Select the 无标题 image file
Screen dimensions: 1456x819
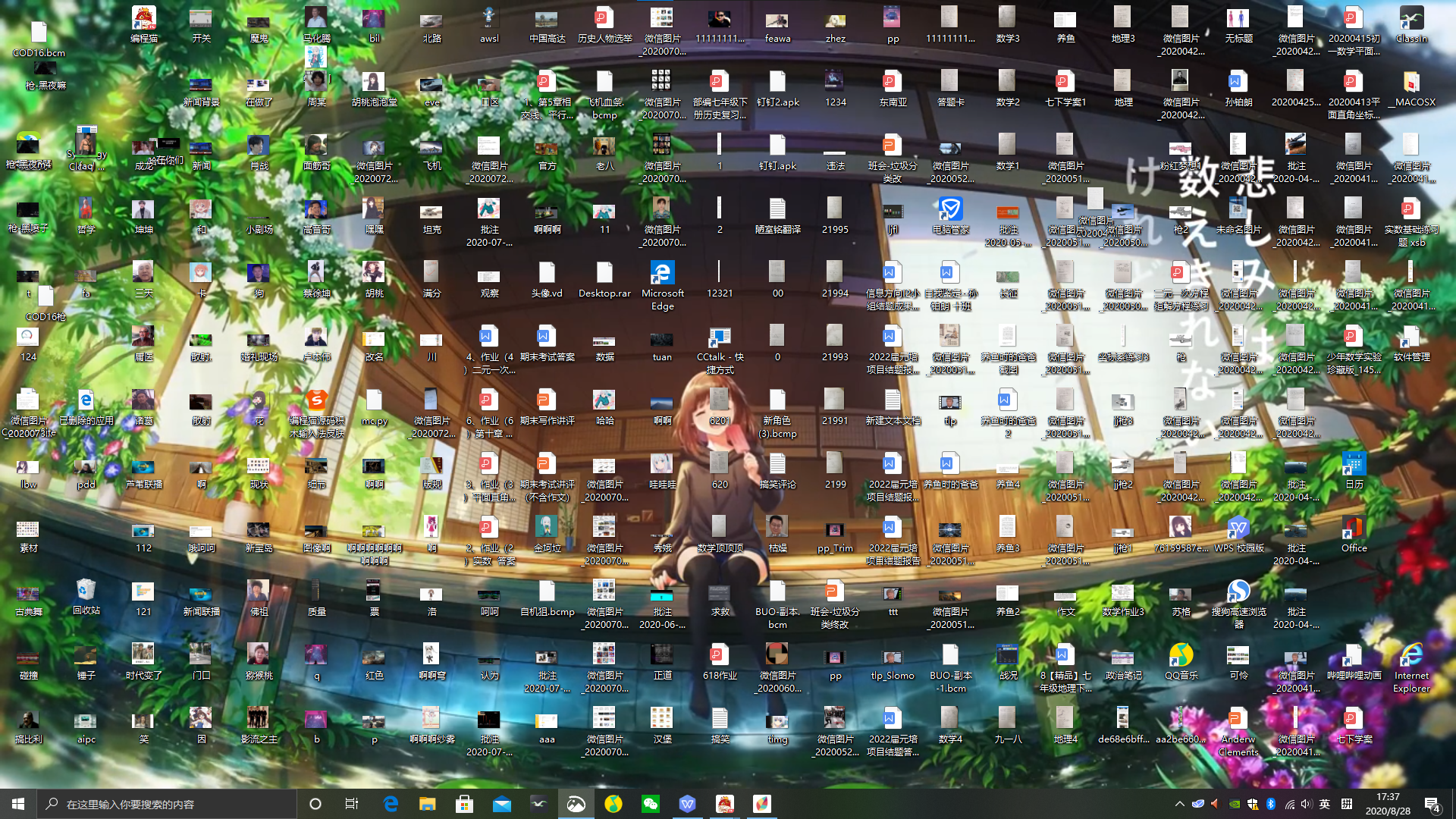click(1238, 24)
